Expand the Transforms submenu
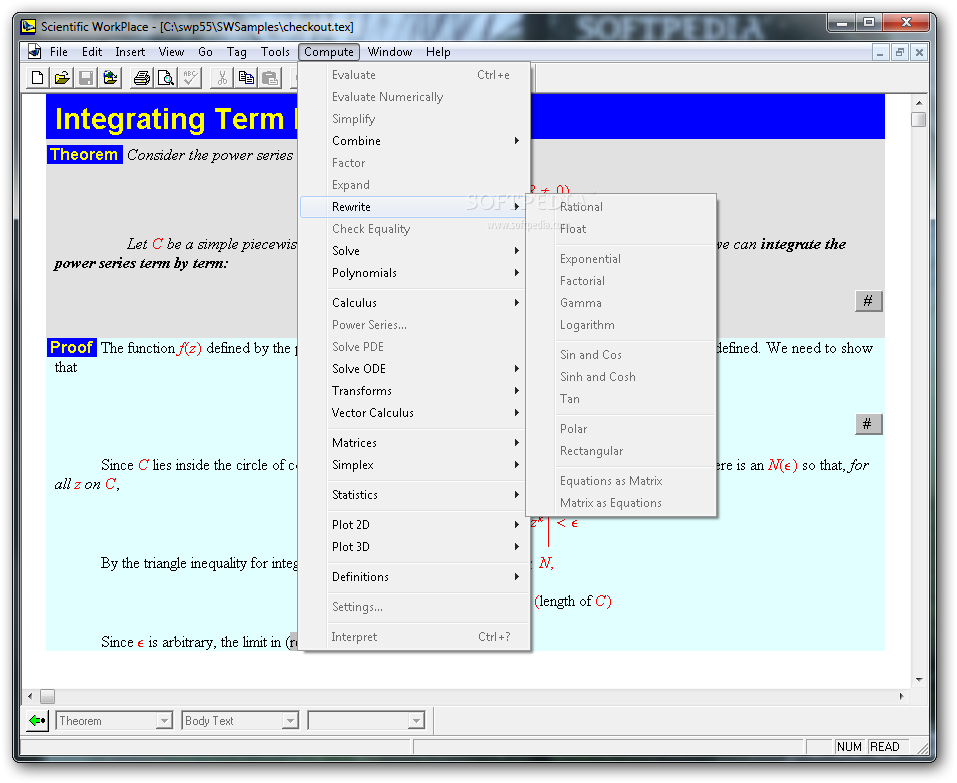This screenshot has height=783, width=957. pos(414,391)
